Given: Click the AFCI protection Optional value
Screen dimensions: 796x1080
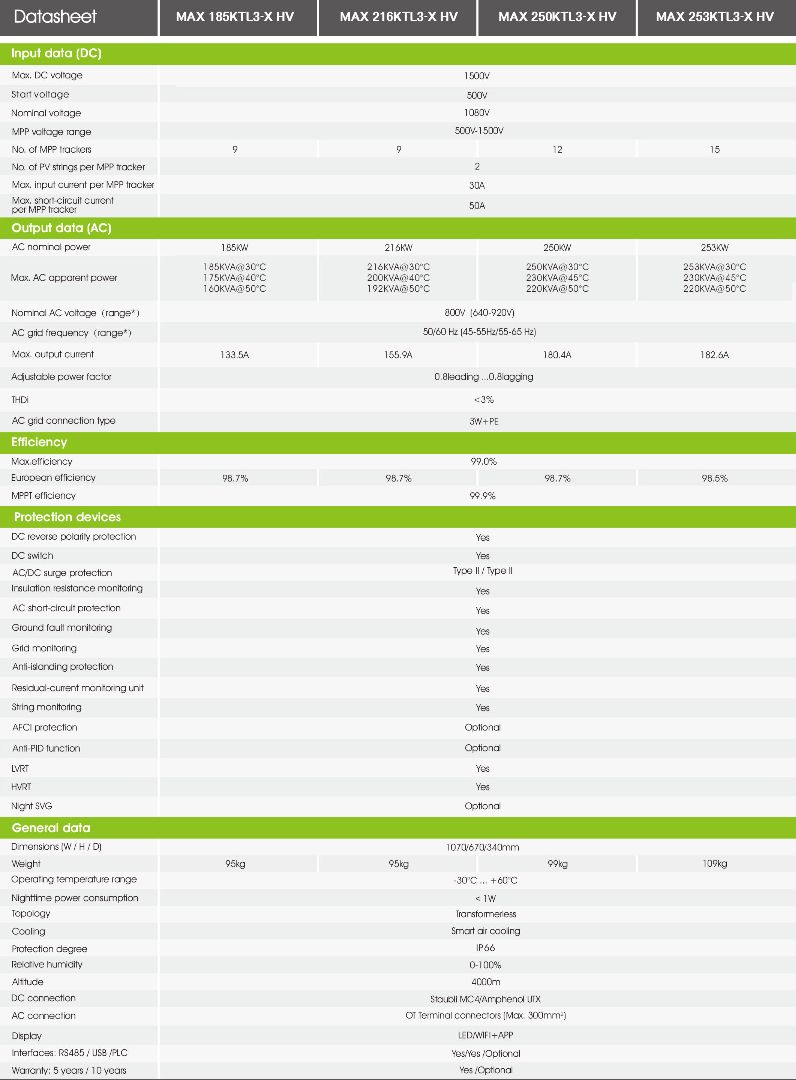Looking at the screenshot, I should tap(483, 727).
